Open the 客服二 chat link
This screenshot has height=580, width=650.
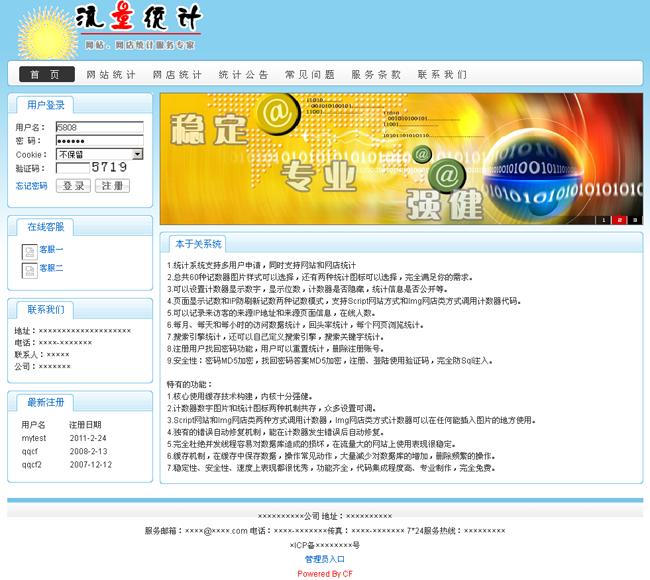coord(51,268)
